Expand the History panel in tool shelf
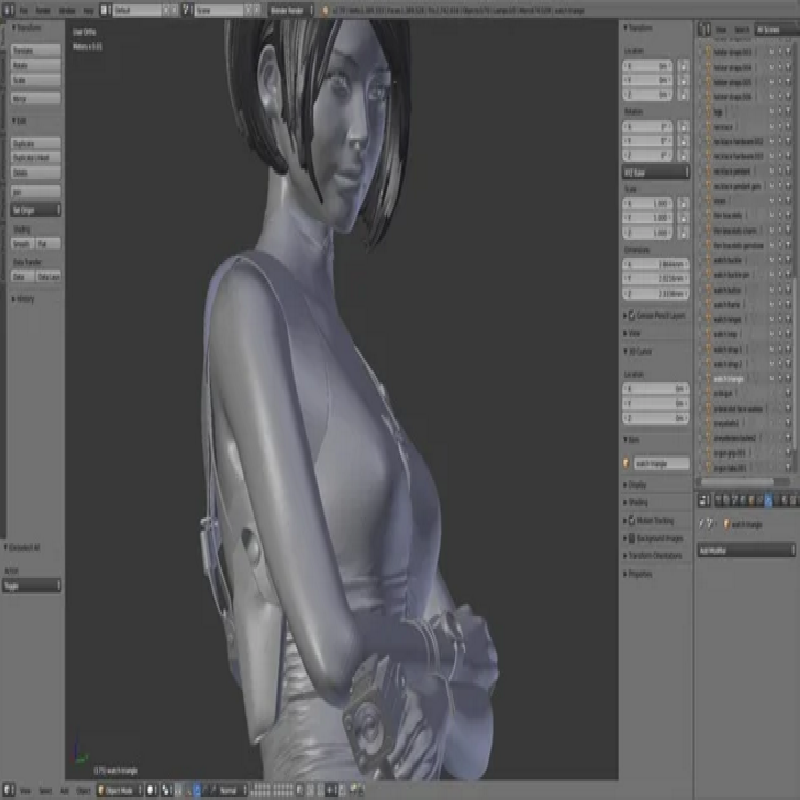The image size is (800, 800). tap(23, 299)
